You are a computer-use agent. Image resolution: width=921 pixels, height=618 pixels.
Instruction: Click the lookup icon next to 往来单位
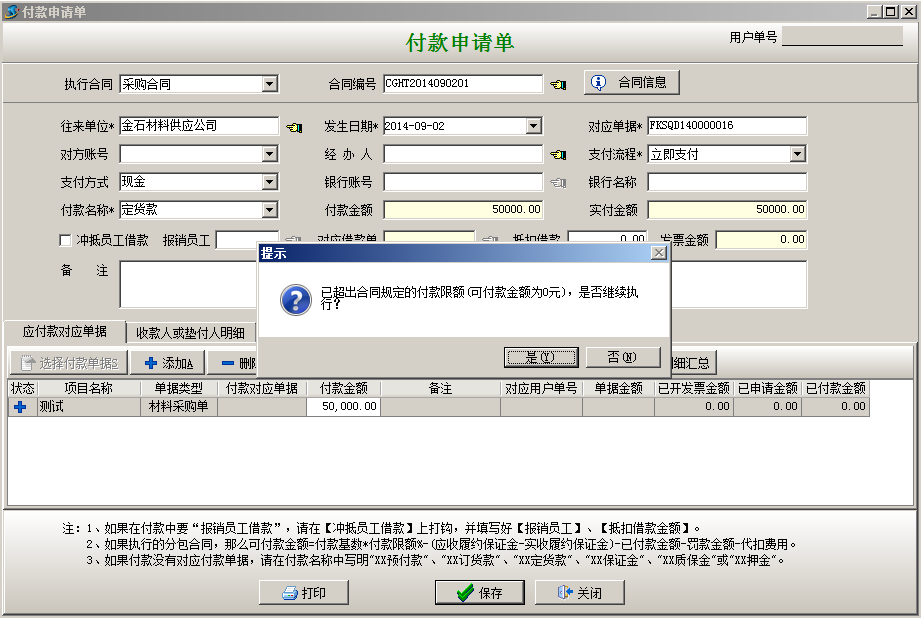click(293, 127)
